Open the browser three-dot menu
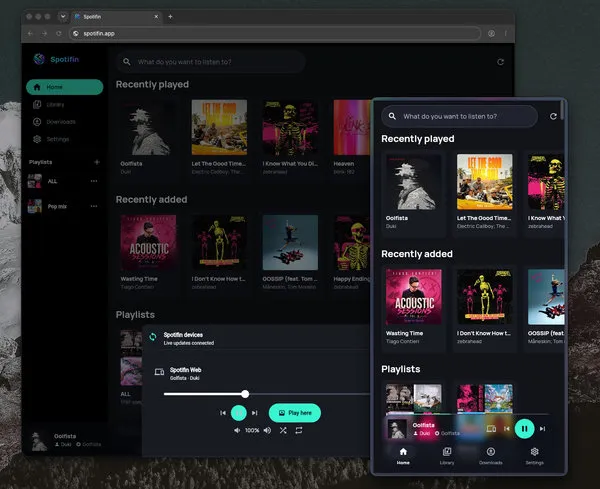Image resolution: width=600 pixels, height=489 pixels. [505, 34]
